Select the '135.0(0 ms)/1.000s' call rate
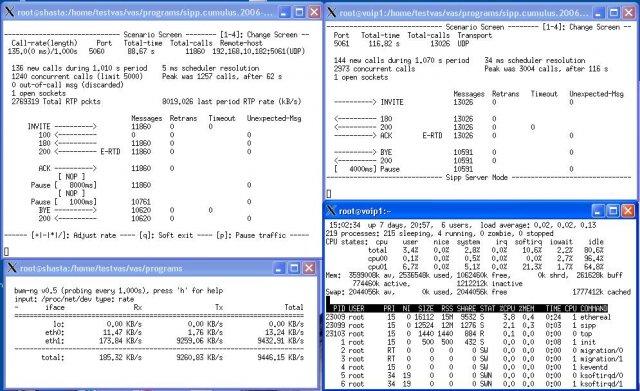Viewport: 640px width, 391px height. (42, 51)
